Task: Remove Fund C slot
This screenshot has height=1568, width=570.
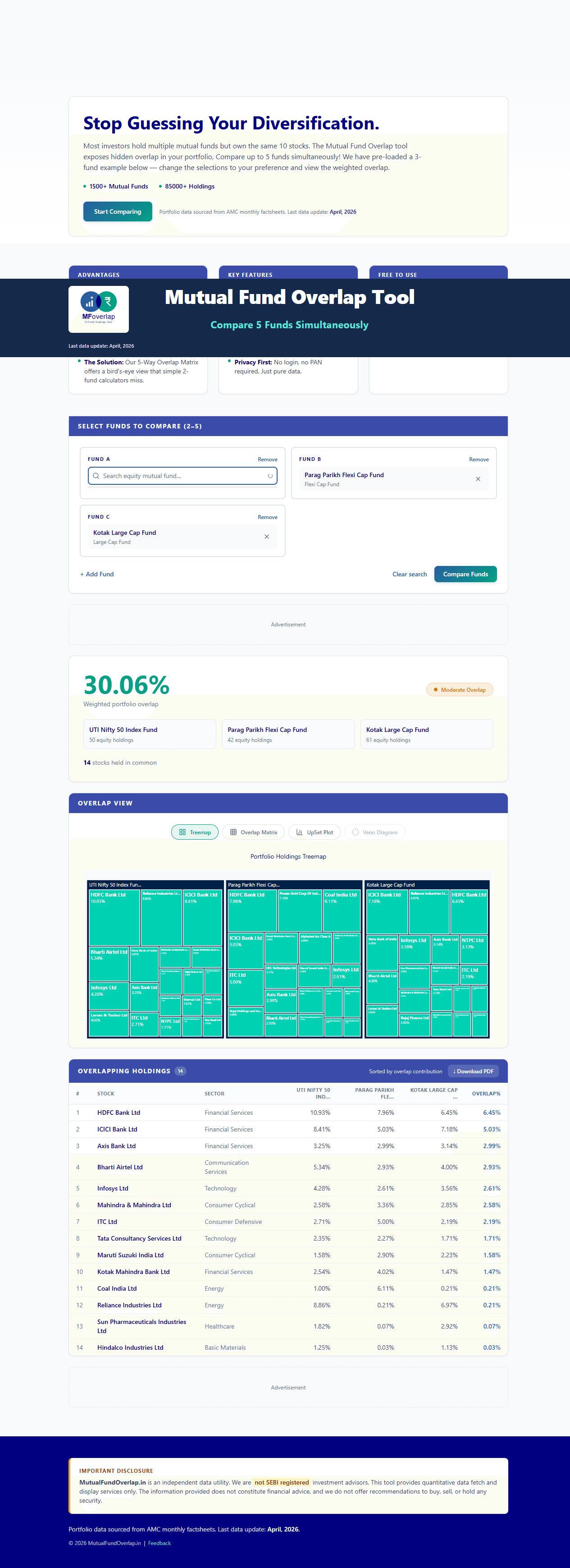Action: [268, 517]
